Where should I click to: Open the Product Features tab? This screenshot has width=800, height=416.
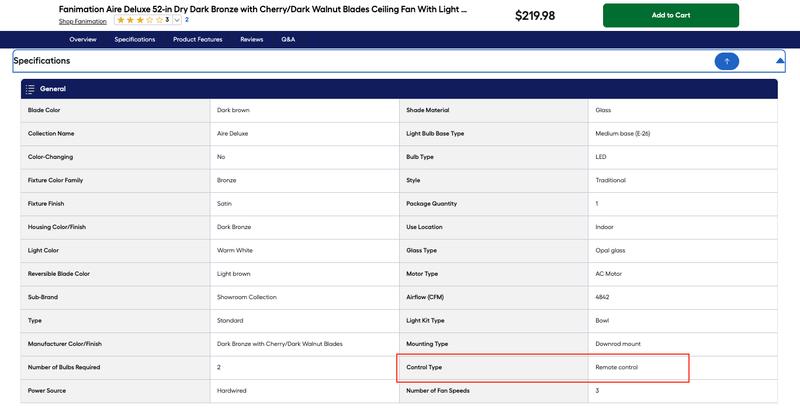pyautogui.click(x=197, y=39)
